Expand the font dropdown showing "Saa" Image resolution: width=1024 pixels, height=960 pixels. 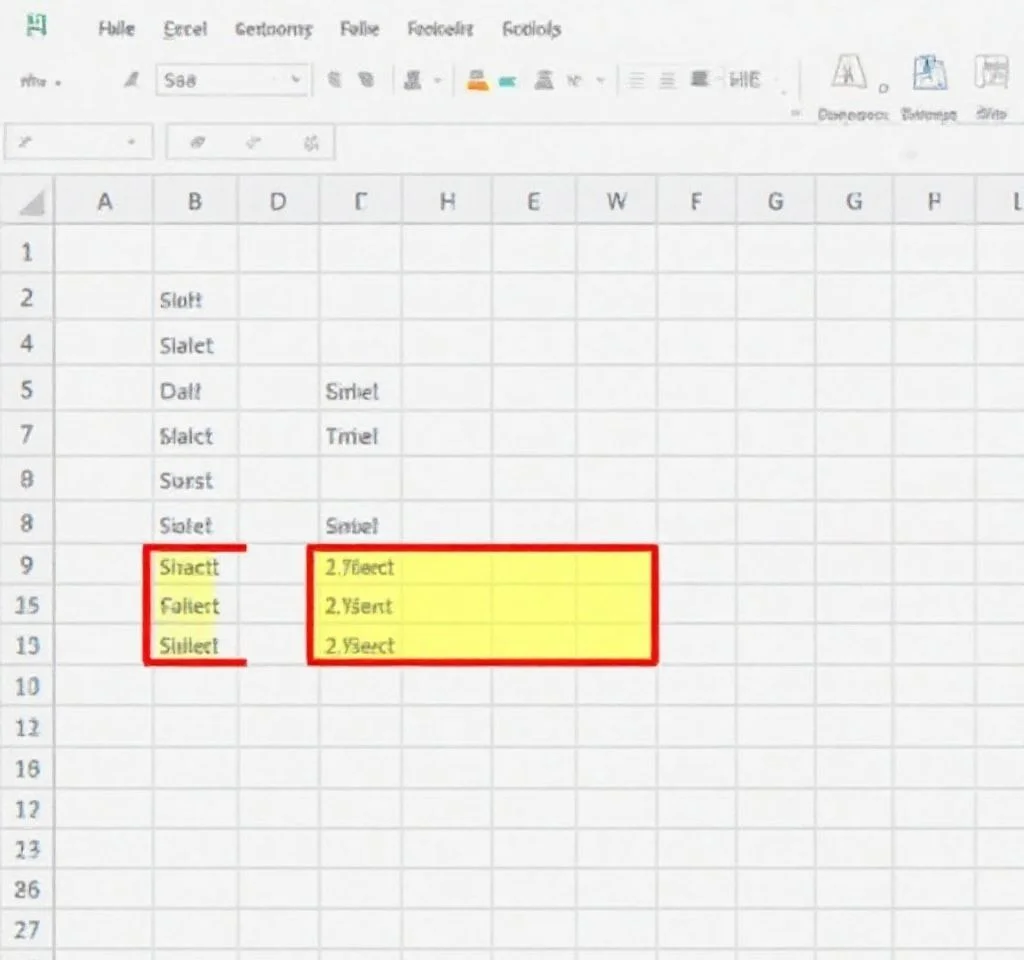click(296, 81)
